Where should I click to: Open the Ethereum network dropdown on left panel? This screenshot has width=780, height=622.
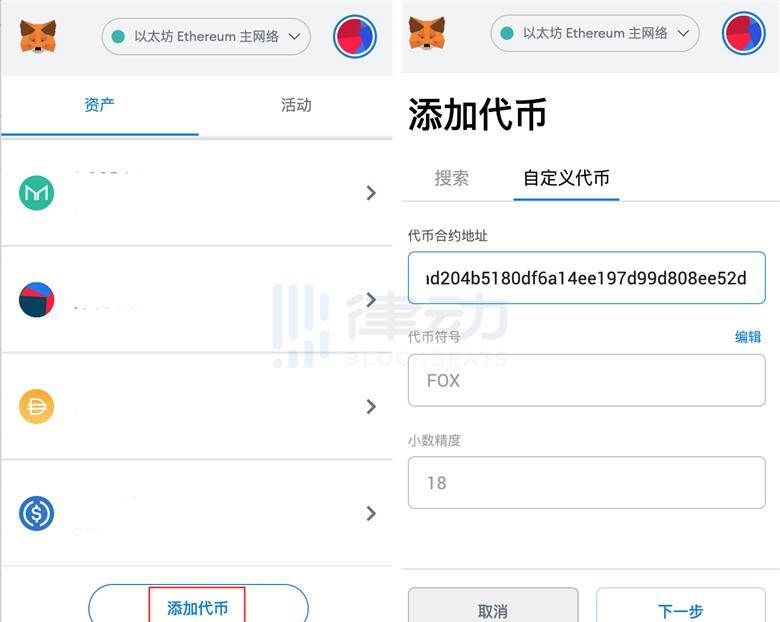point(206,36)
